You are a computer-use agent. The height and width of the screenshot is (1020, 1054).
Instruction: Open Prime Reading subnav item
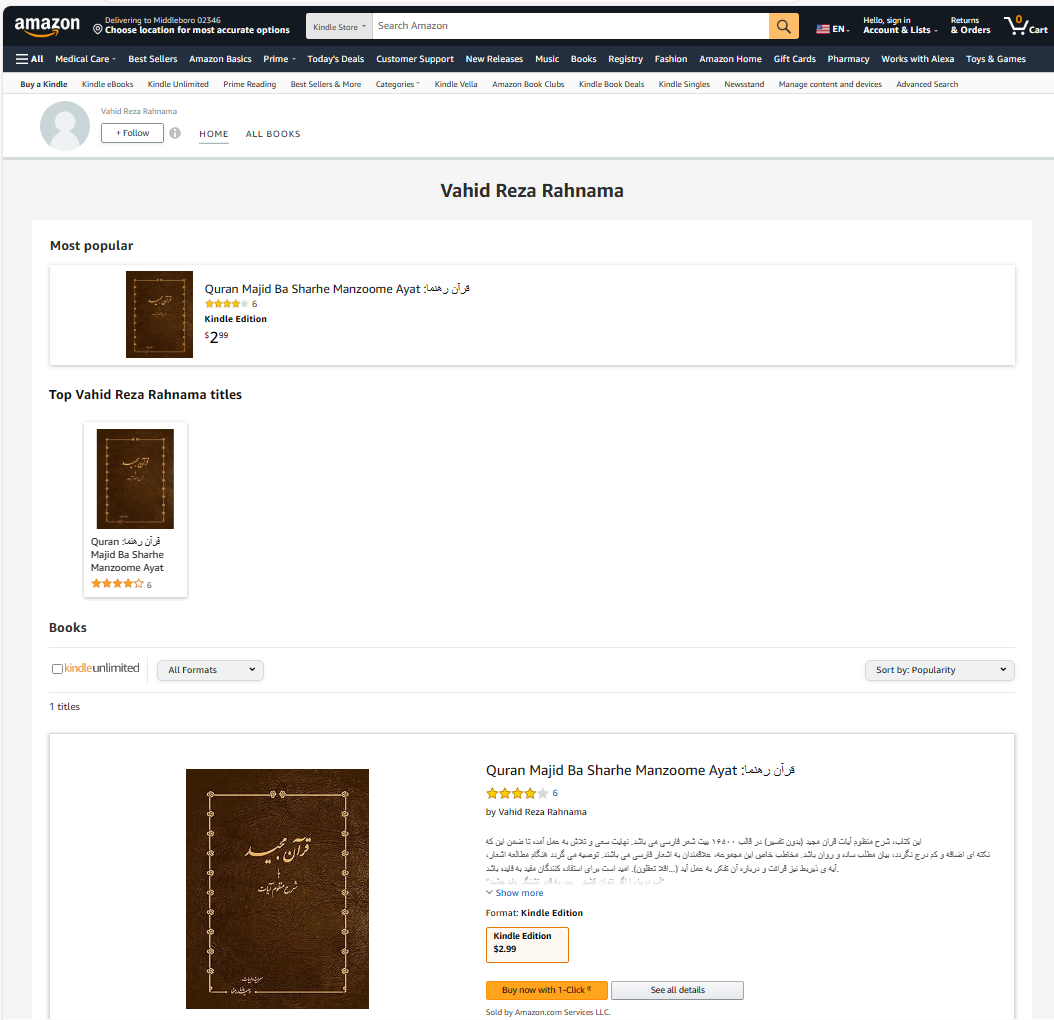(249, 84)
